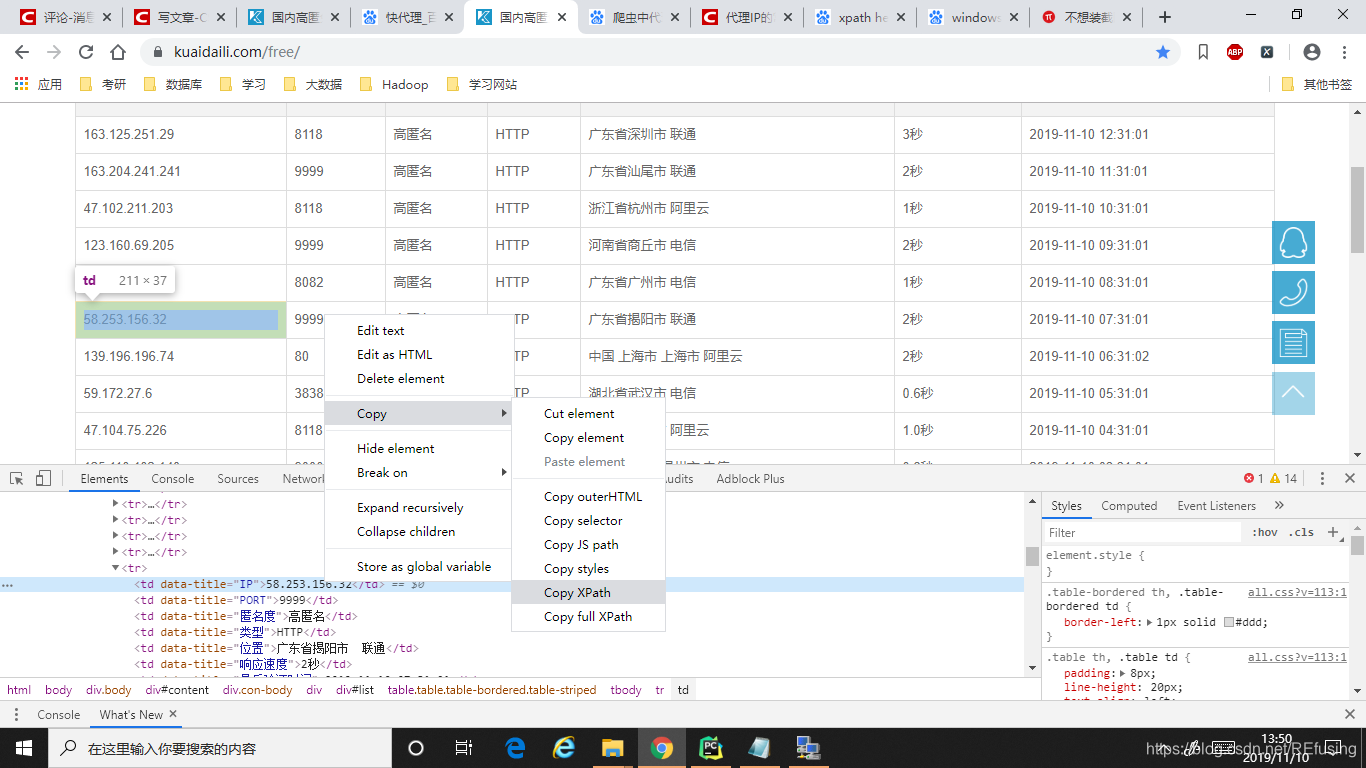Expand the Copy submenu arrow

(x=504, y=413)
